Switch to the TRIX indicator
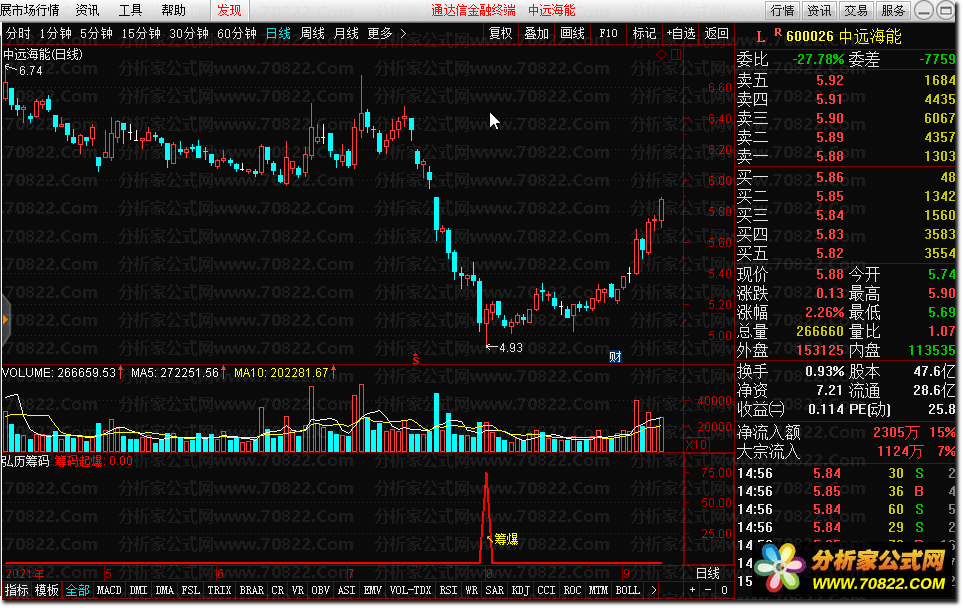 [219, 590]
